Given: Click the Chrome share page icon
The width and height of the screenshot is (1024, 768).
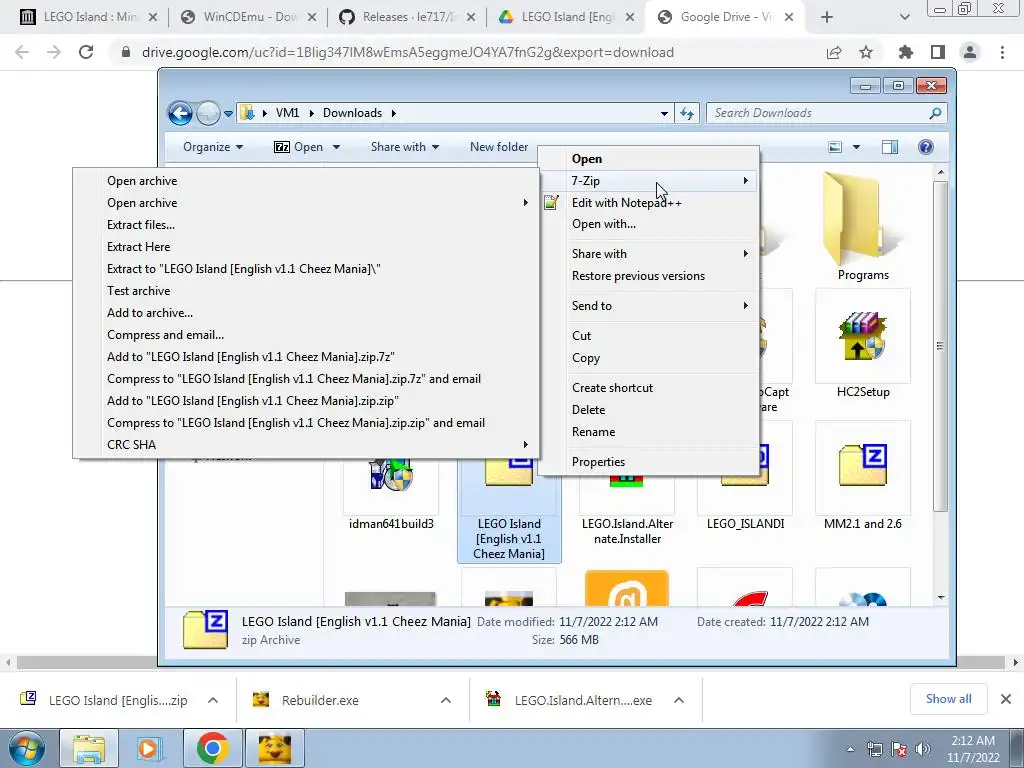Looking at the screenshot, I should tap(834, 52).
